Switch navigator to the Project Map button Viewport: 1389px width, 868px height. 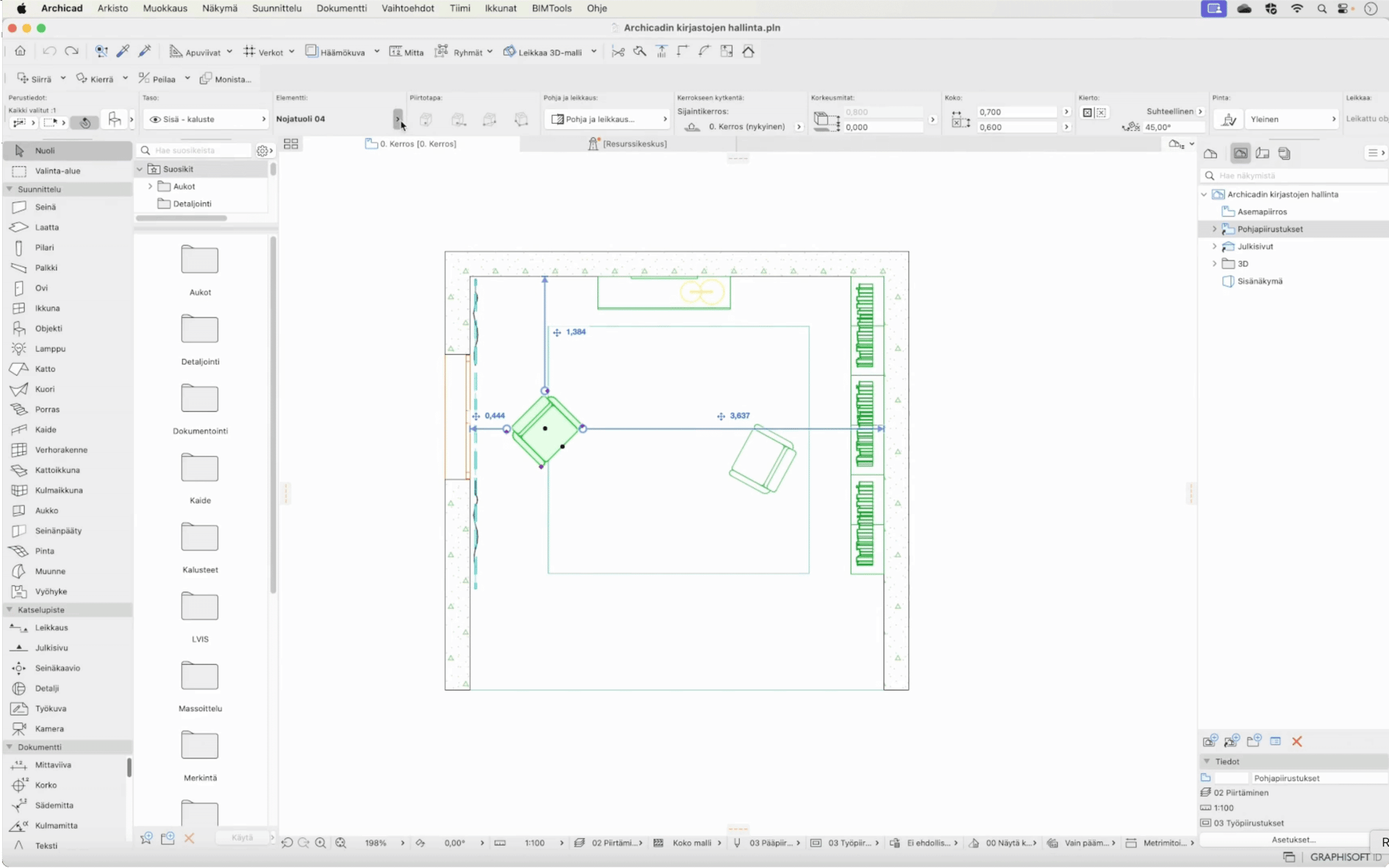click(x=1211, y=153)
